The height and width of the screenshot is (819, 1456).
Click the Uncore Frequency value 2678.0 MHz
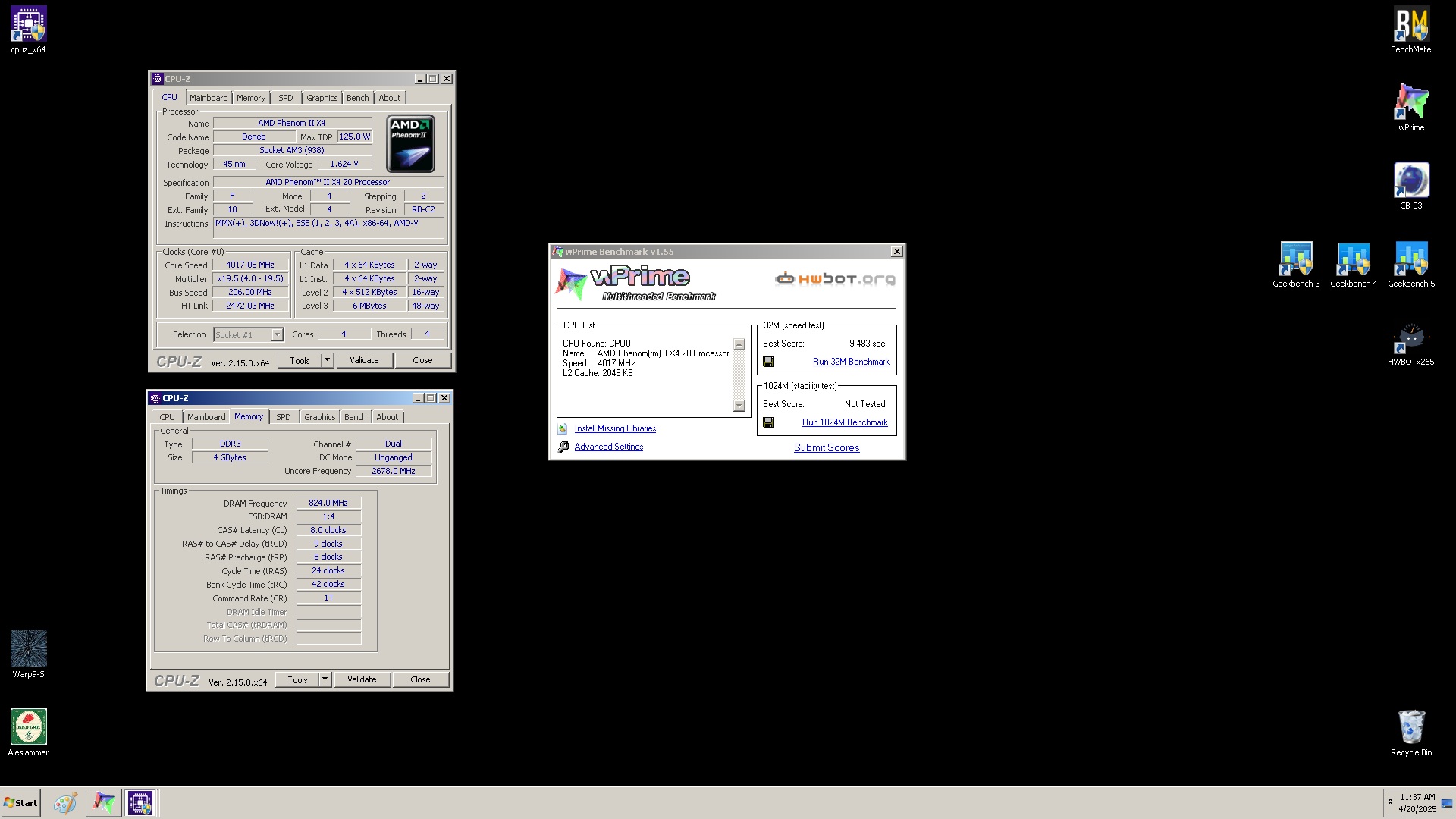pos(393,472)
